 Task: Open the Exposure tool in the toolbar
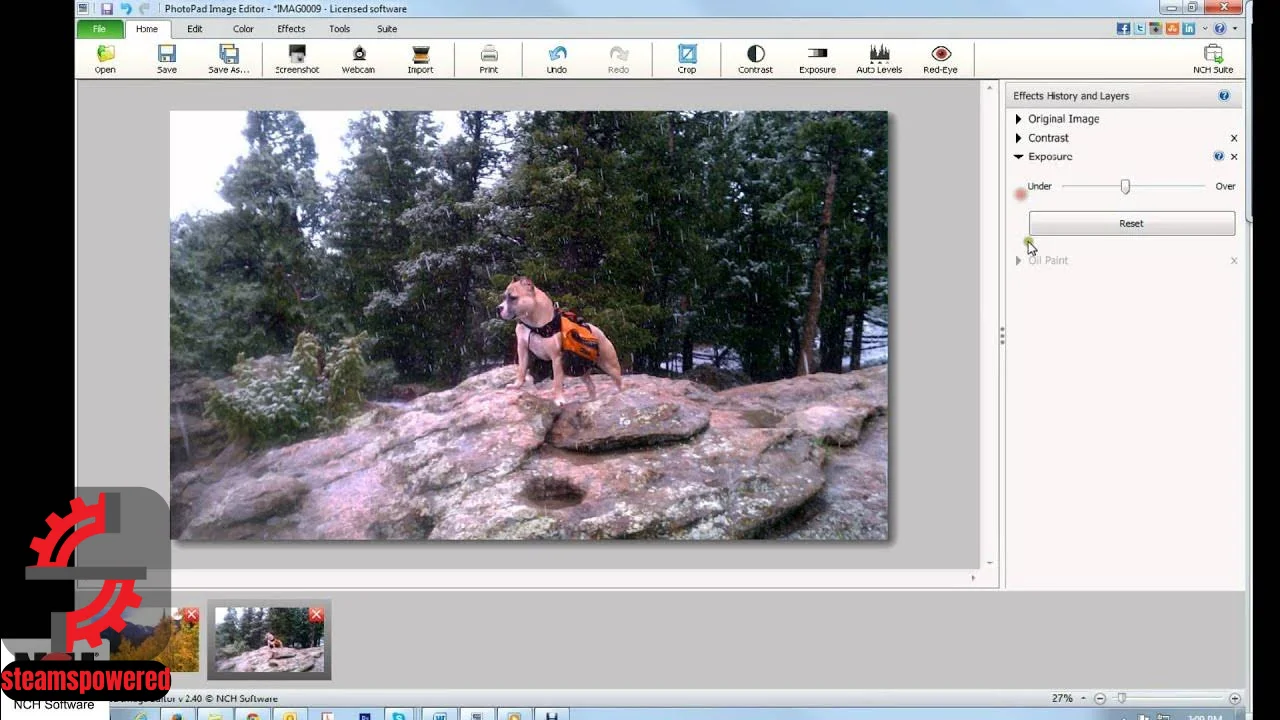click(817, 60)
